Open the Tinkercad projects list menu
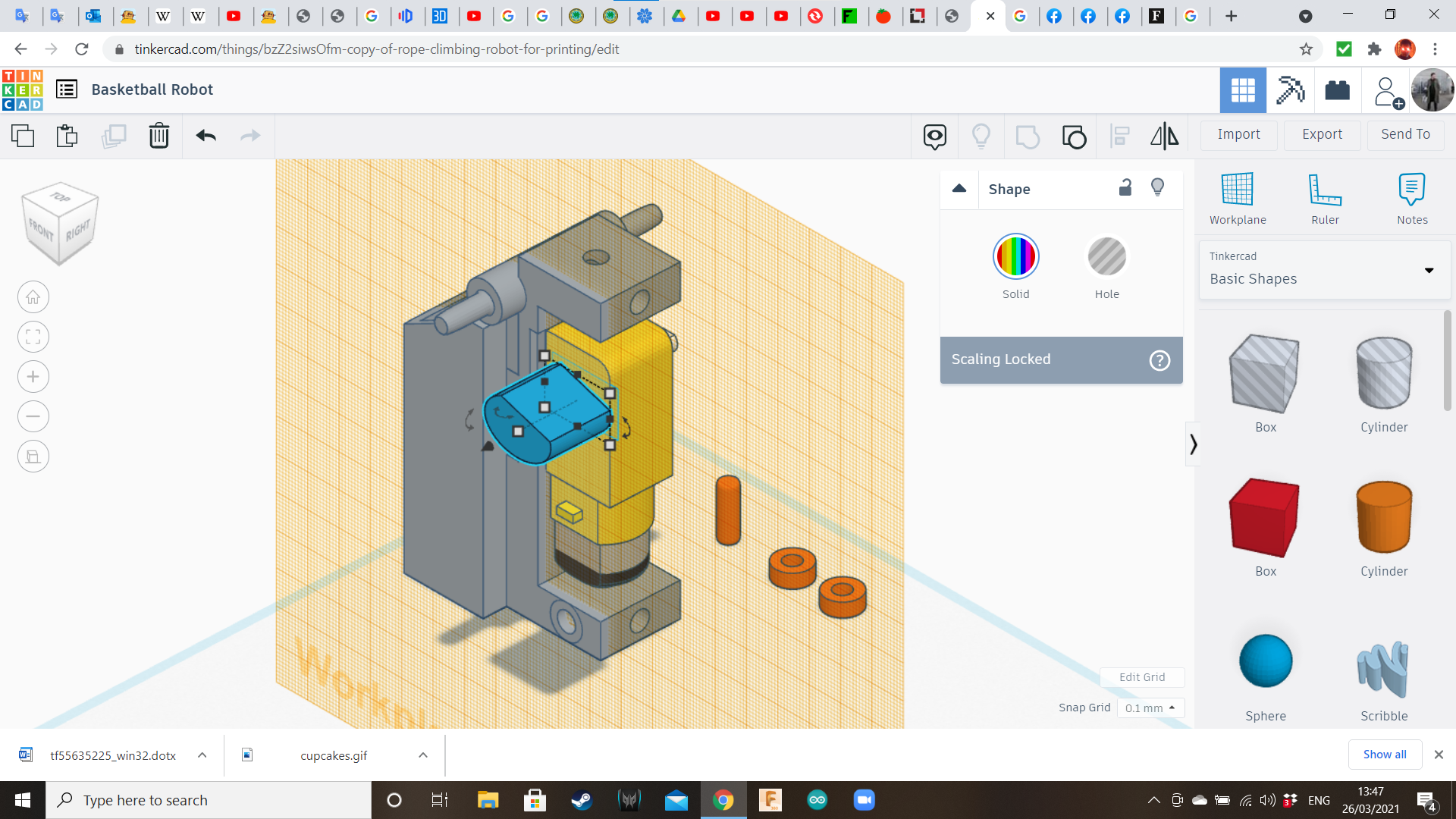Screen dimensions: 1456x819 67,89
